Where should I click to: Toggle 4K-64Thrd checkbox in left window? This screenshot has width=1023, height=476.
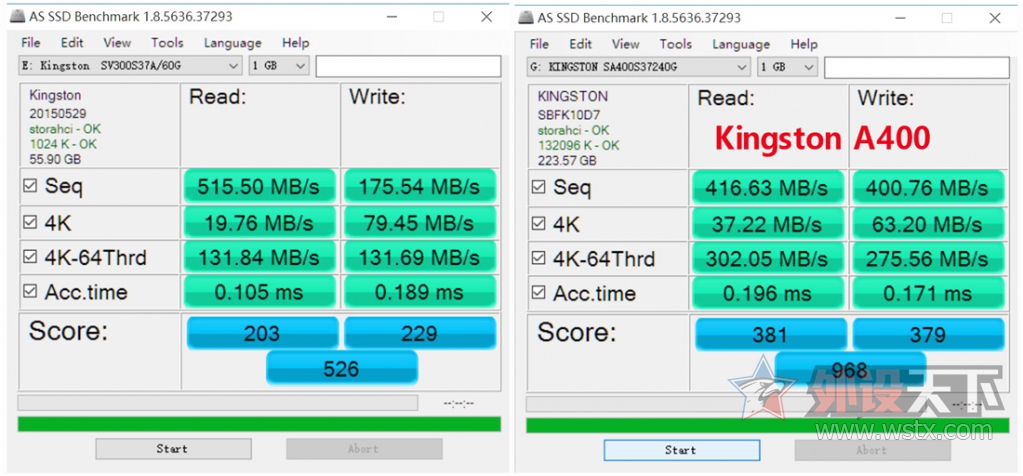click(30, 258)
